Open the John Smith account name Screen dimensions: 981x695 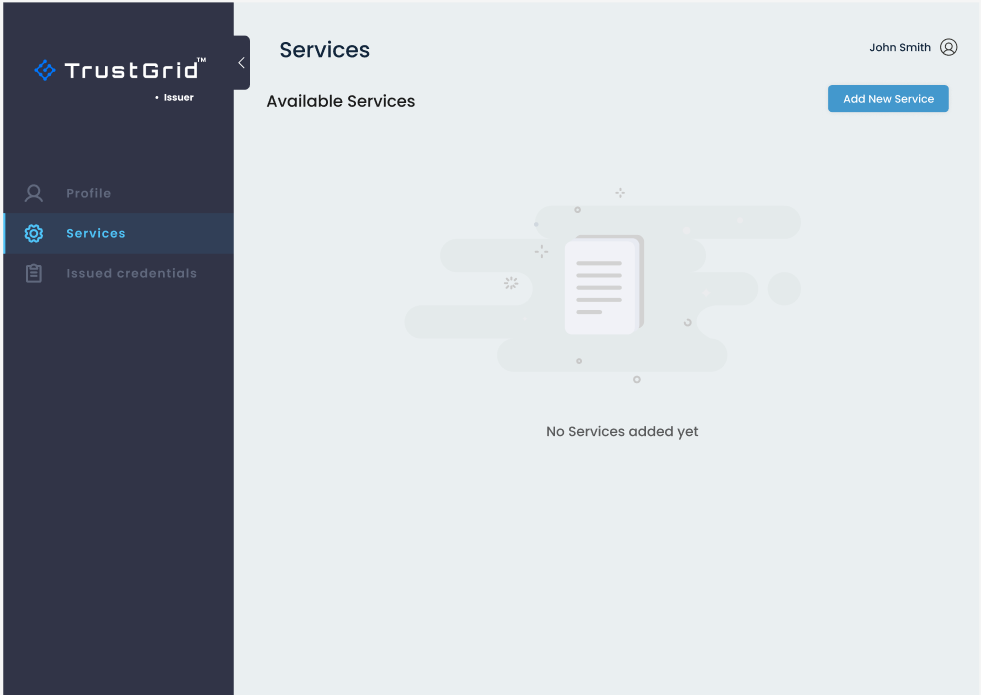899,47
